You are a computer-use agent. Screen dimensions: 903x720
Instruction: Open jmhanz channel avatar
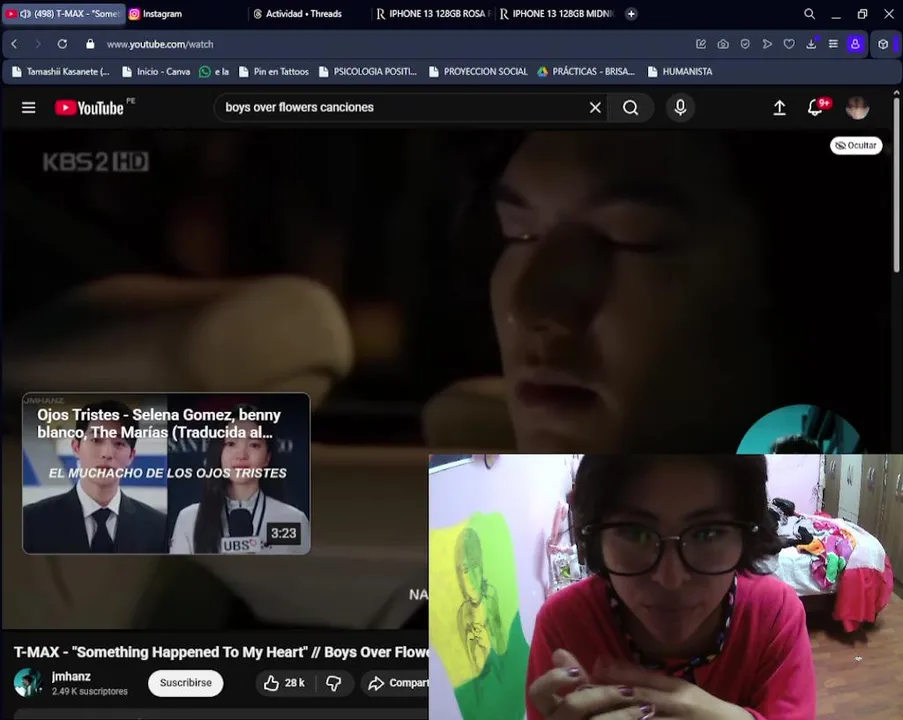(x=28, y=683)
